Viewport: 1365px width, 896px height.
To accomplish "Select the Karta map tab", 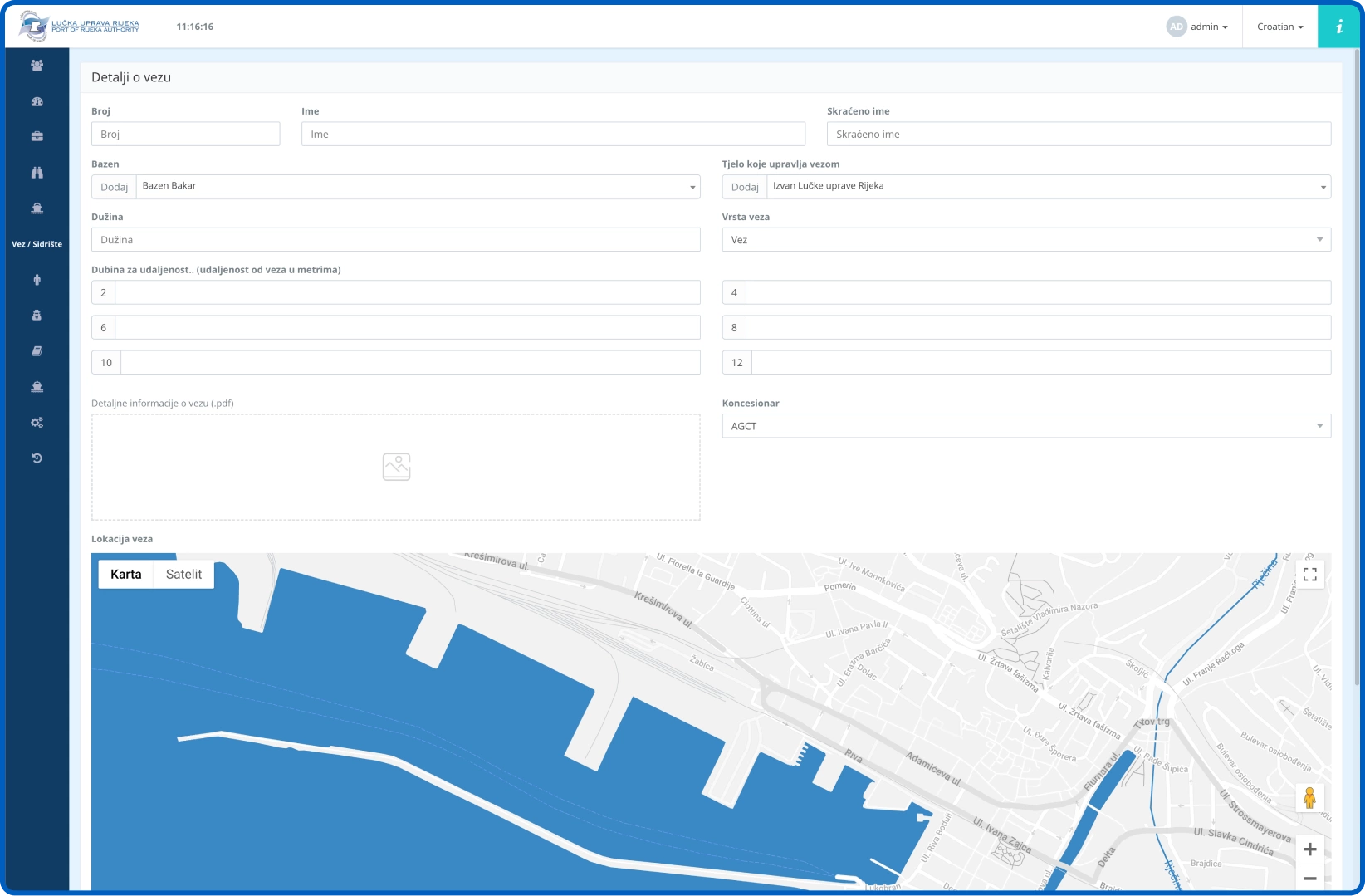I will pyautogui.click(x=126, y=575).
